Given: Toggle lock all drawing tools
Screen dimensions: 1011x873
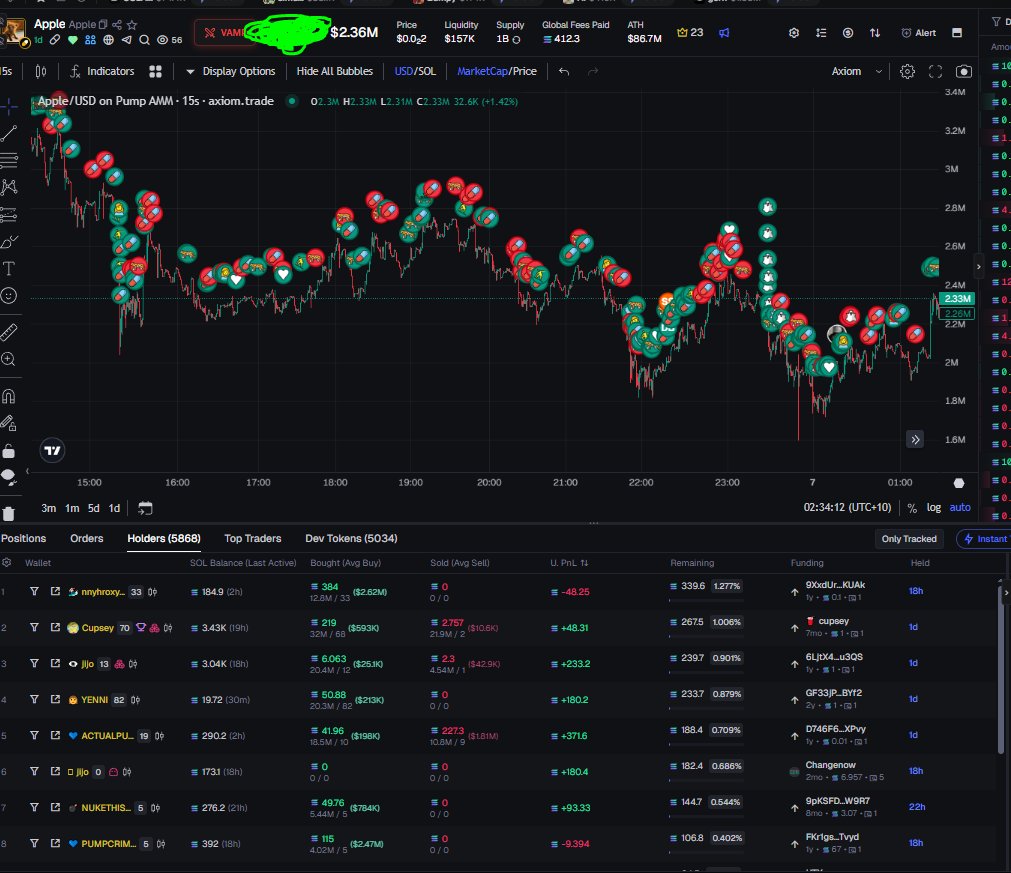Looking at the screenshot, I should coord(8,451).
